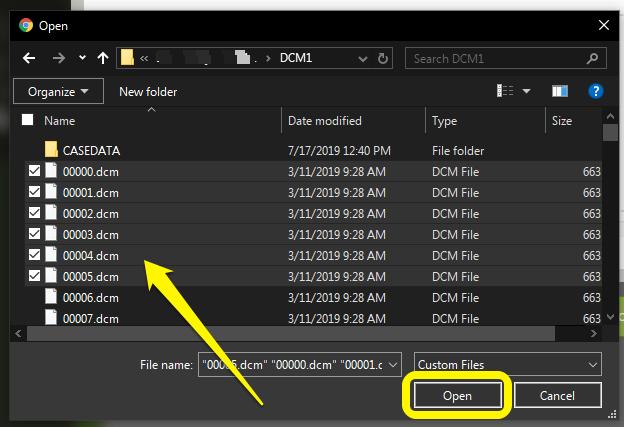Viewport: 624px width, 427px height.
Task: Refresh the DCM1 folder listing
Action: tap(382, 58)
